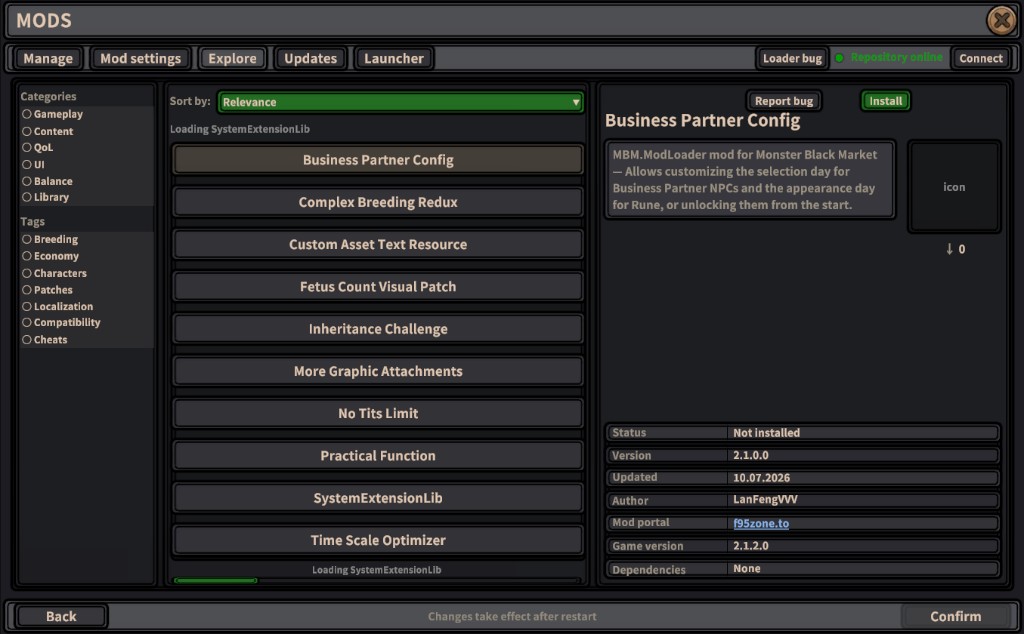This screenshot has height=634, width=1024.
Task: Select Inheritance Challenge mod
Action: click(x=378, y=329)
